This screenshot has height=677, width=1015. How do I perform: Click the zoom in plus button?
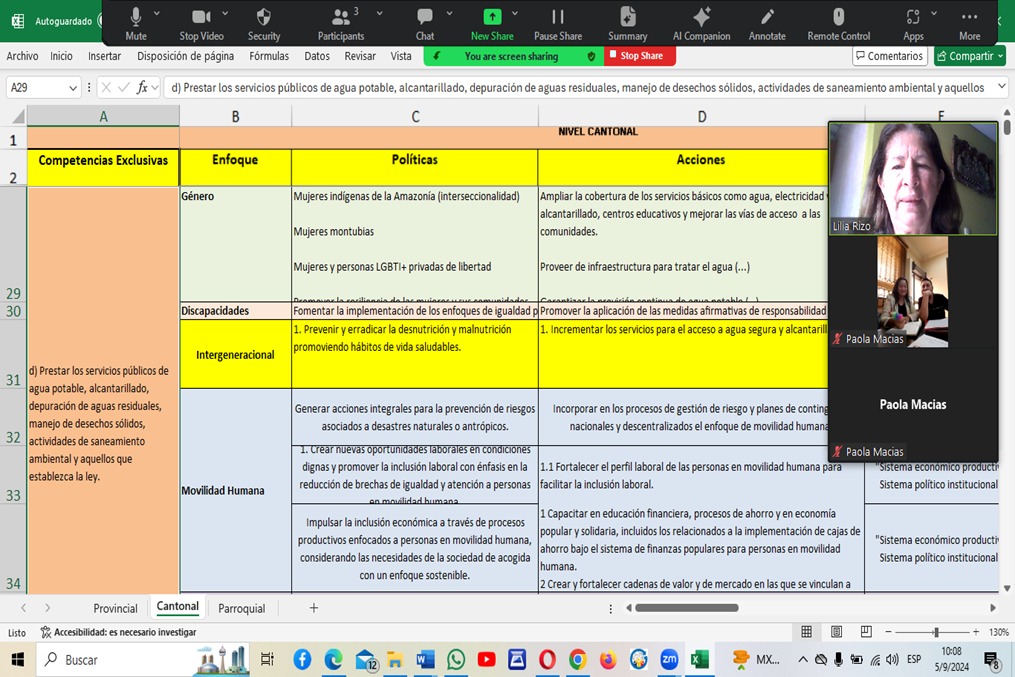[x=976, y=632]
